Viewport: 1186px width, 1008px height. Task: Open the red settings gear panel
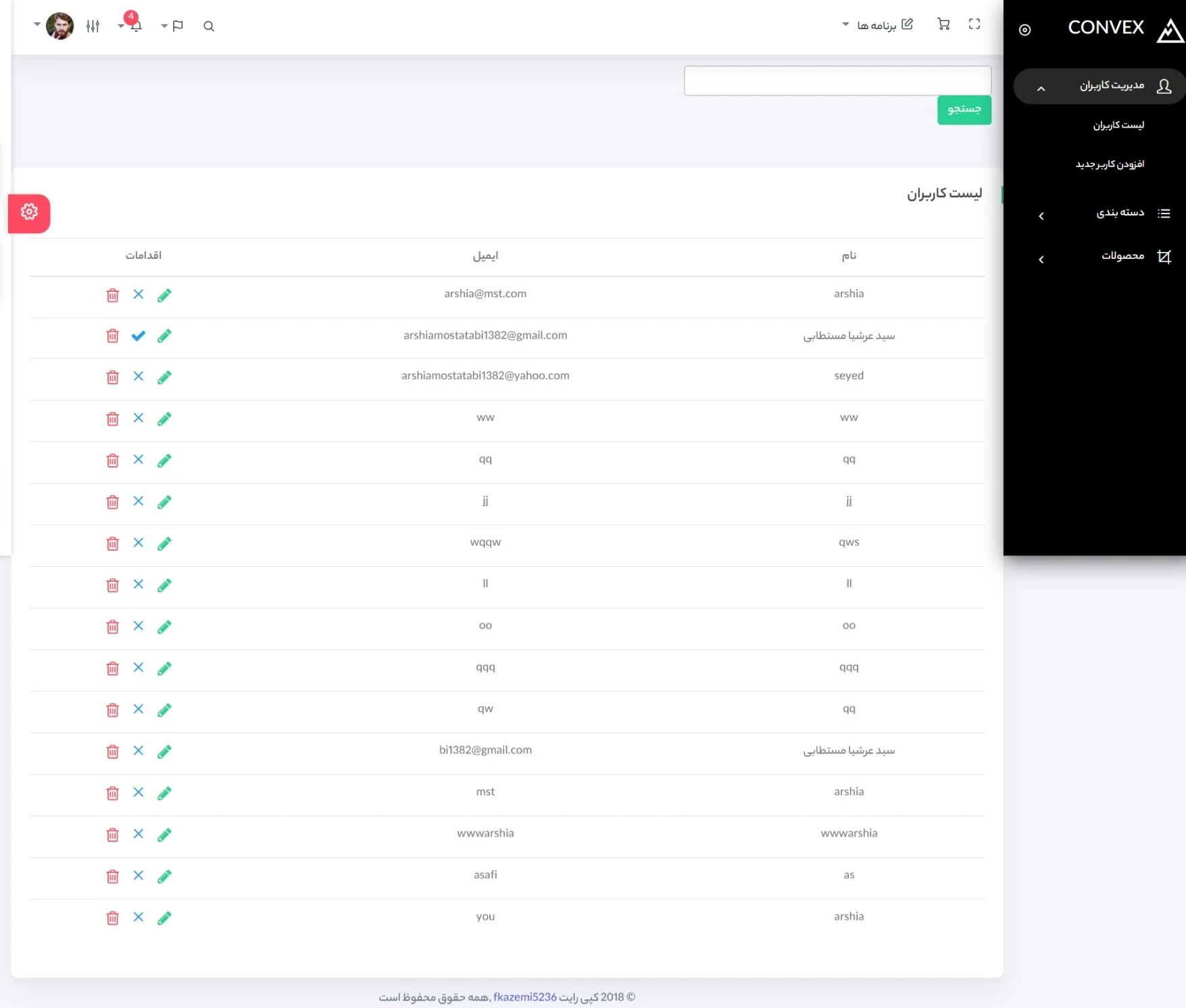[x=29, y=213]
